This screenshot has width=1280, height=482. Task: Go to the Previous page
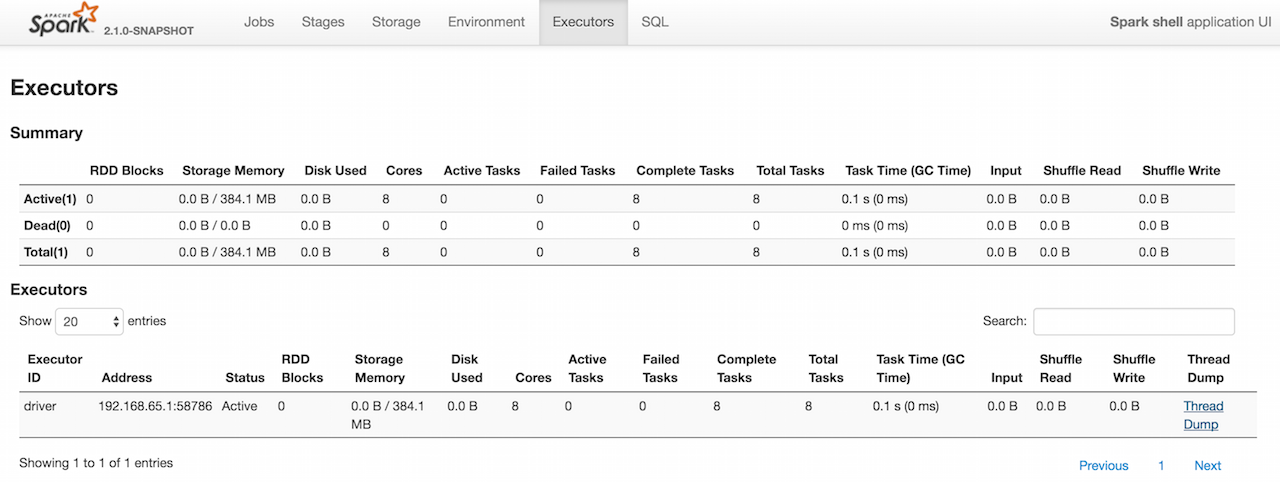(x=1103, y=466)
